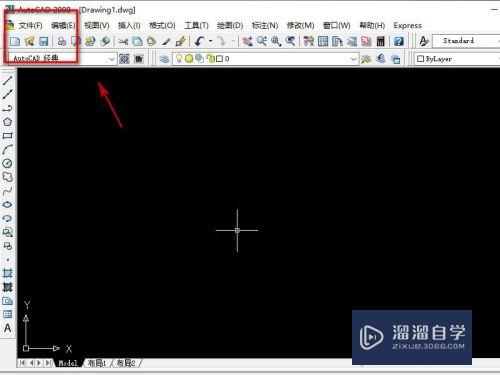
Task: Click the Plot printer icon
Action: 62,41
